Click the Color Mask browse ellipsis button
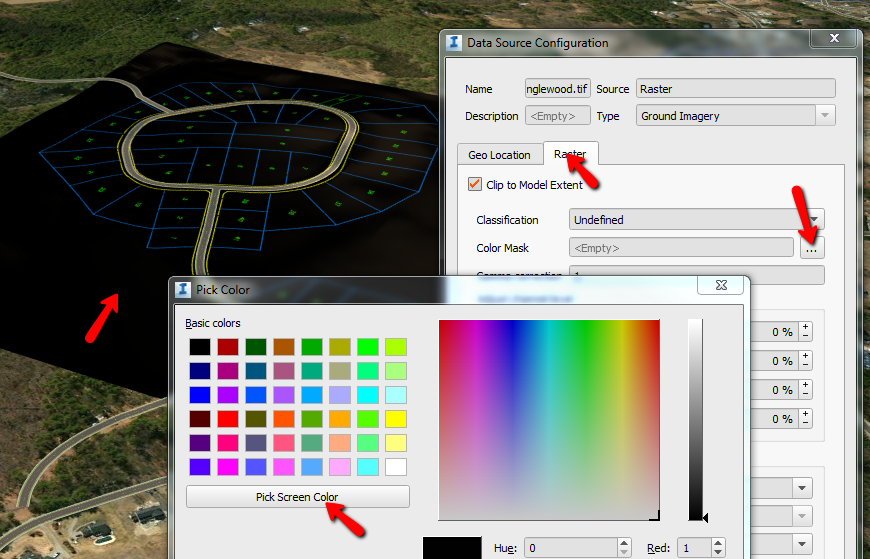Image resolution: width=870 pixels, height=559 pixels. 812,248
